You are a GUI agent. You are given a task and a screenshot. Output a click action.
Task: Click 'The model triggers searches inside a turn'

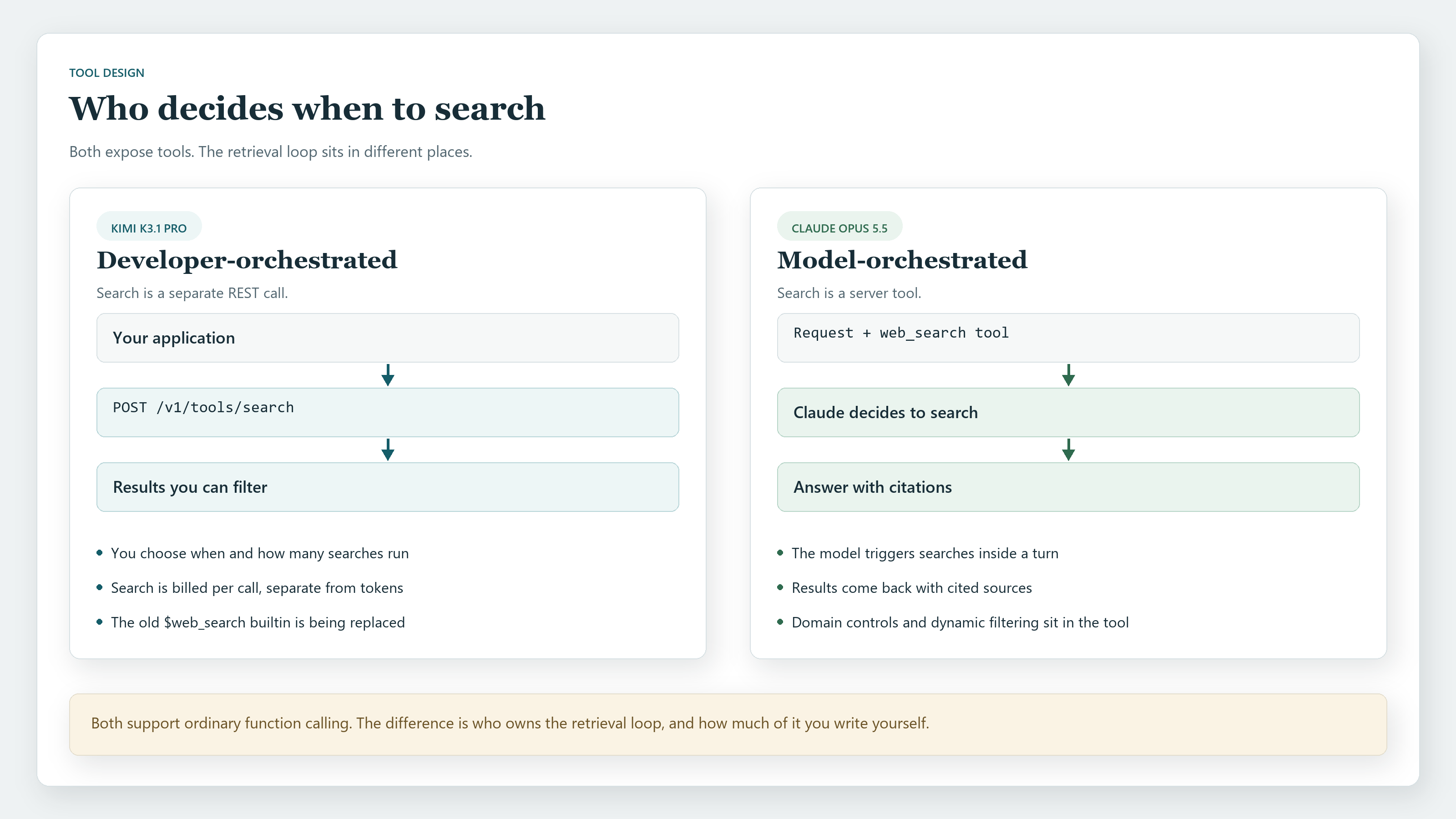tap(925, 553)
